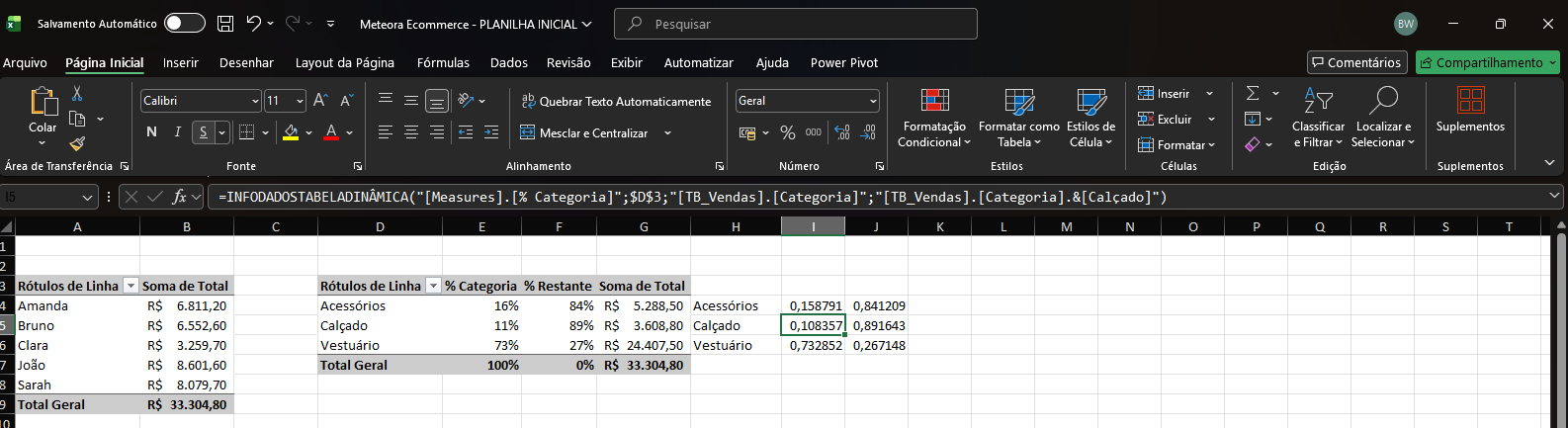Viewport: 1568px width, 428px height.
Task: Expand Mesclar e Centralizar options arrow
Action: (x=667, y=132)
